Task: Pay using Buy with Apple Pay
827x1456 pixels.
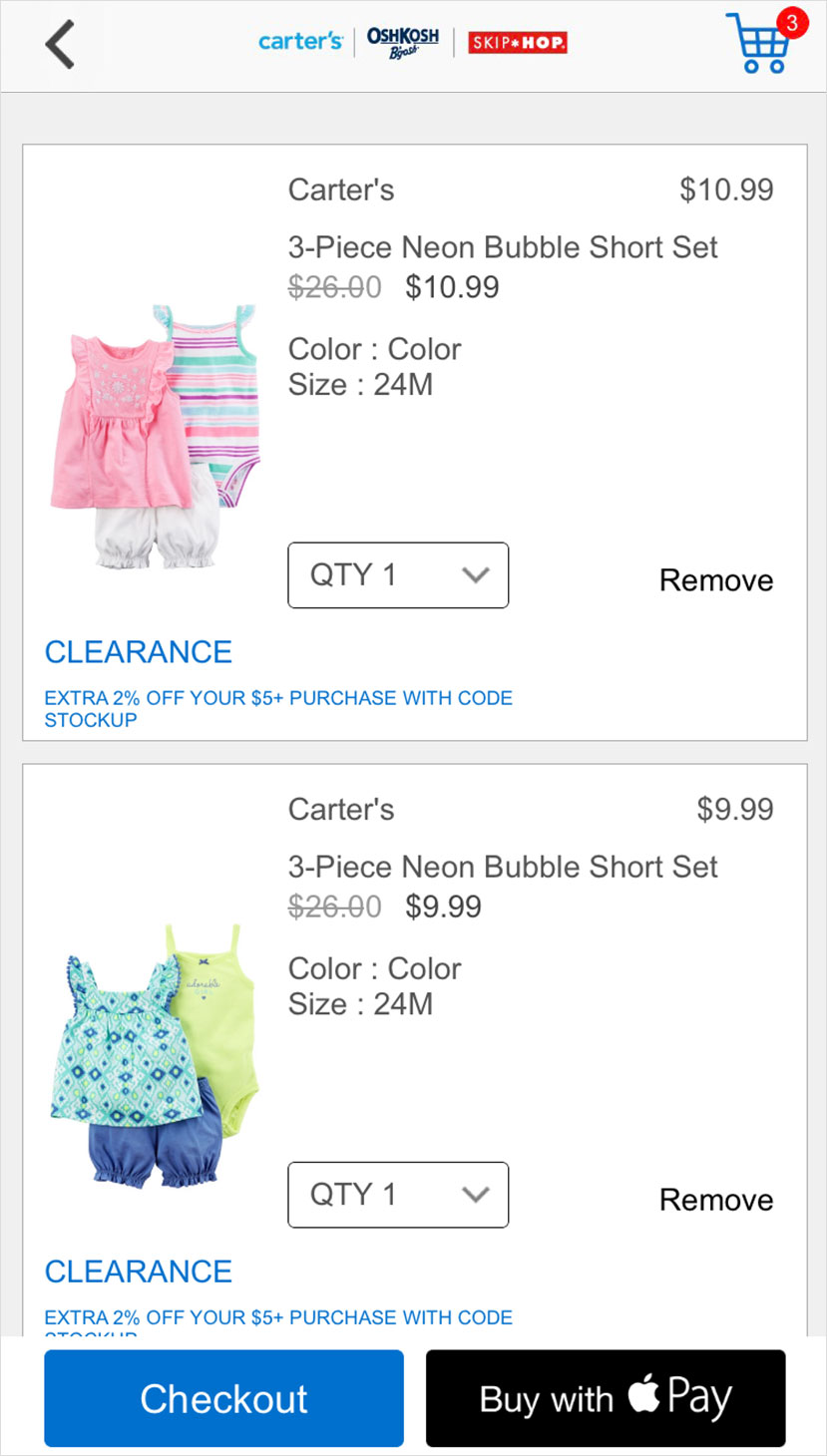Action: pos(606,1398)
